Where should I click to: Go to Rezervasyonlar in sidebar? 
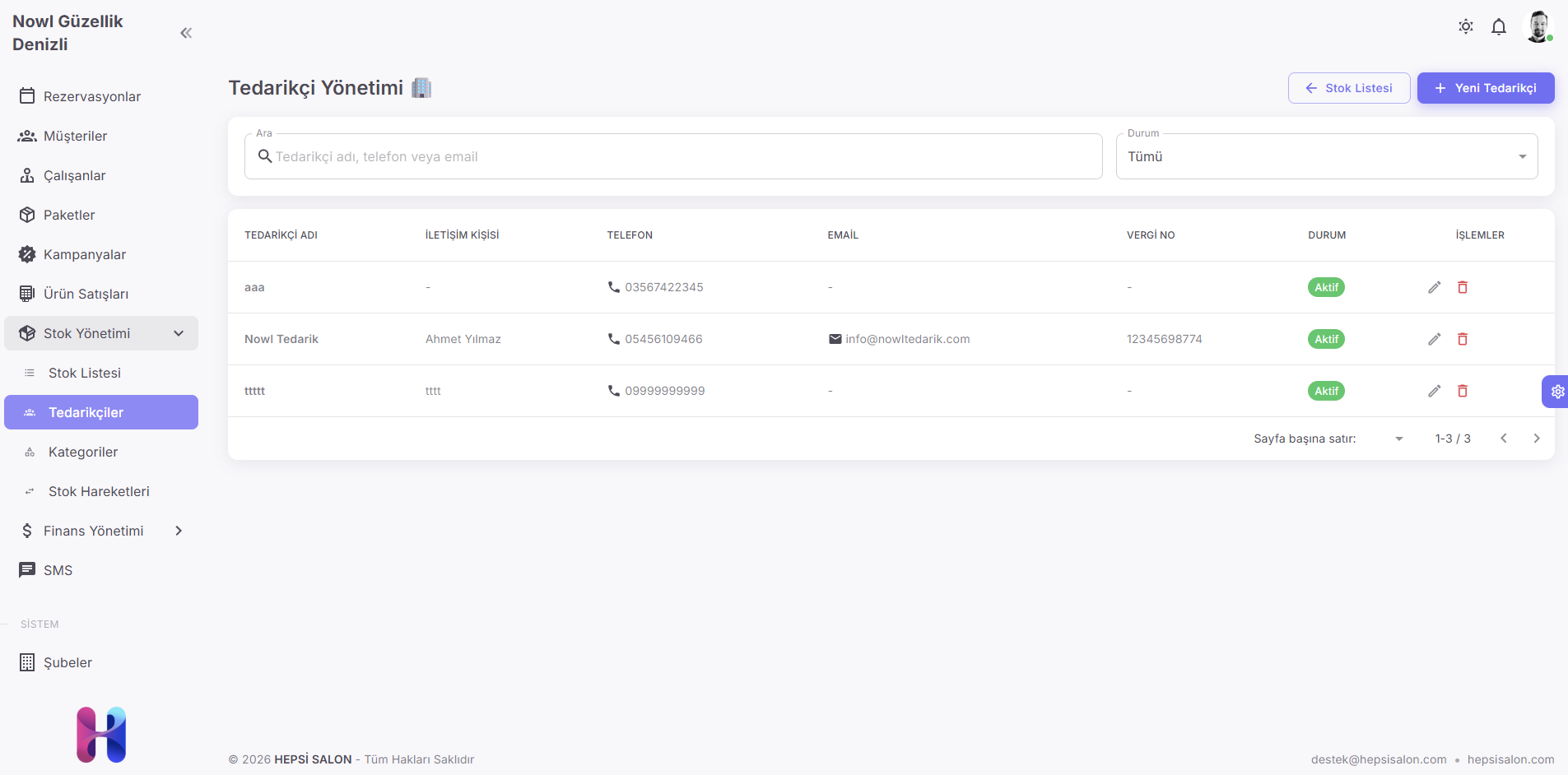click(x=91, y=96)
